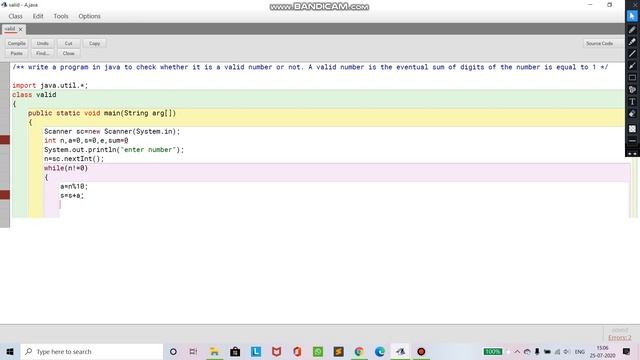Click the public static void main line
Image resolution: width=640 pixels, height=360 pixels.
102,113
